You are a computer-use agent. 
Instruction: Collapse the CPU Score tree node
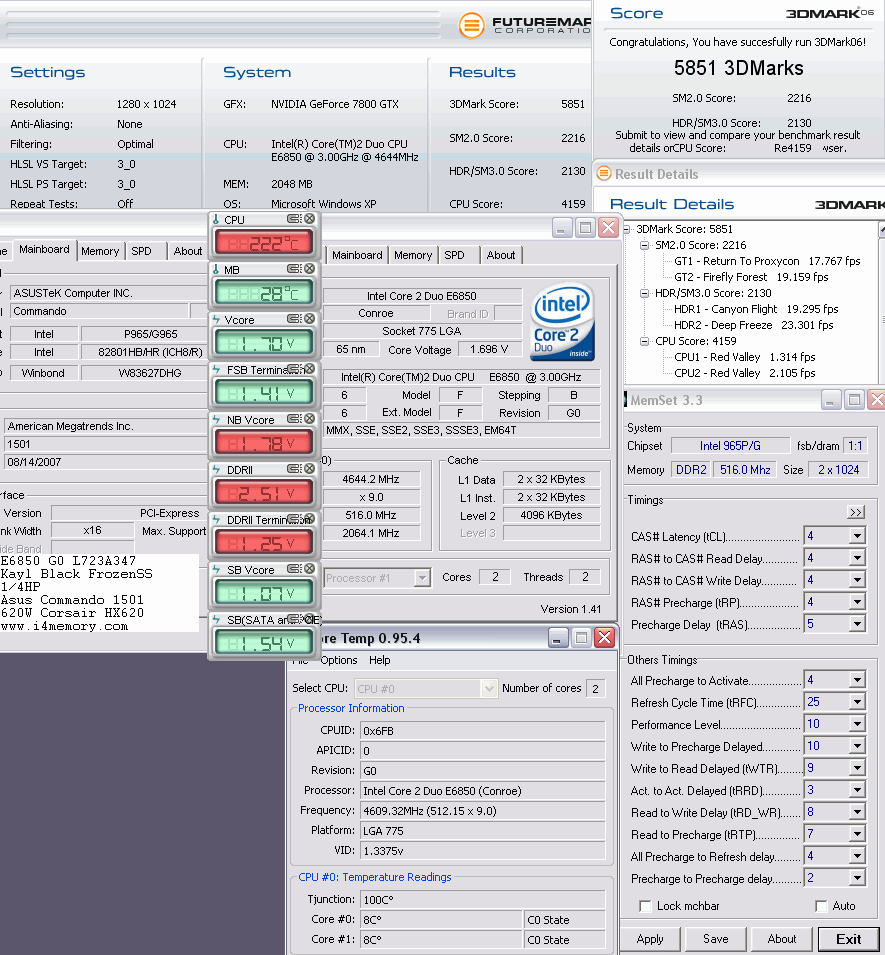pyautogui.click(x=644, y=342)
